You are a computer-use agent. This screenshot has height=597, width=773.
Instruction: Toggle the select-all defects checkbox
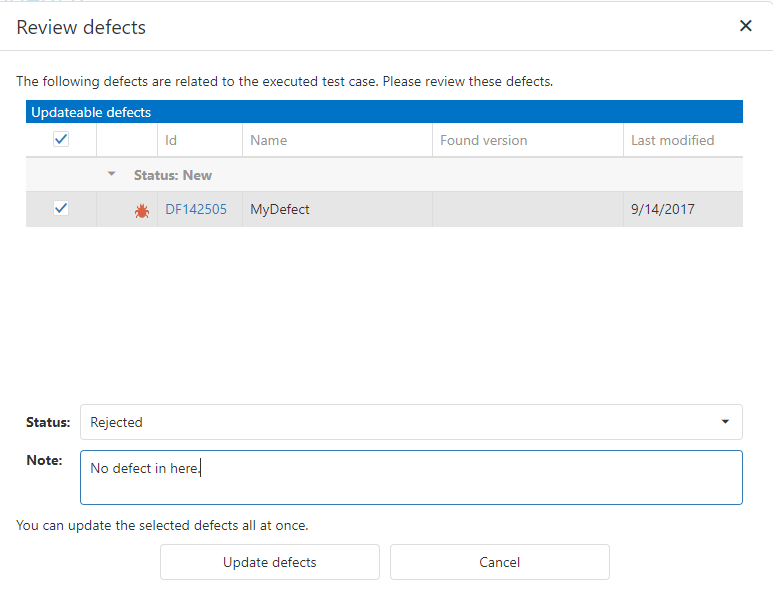click(61, 140)
